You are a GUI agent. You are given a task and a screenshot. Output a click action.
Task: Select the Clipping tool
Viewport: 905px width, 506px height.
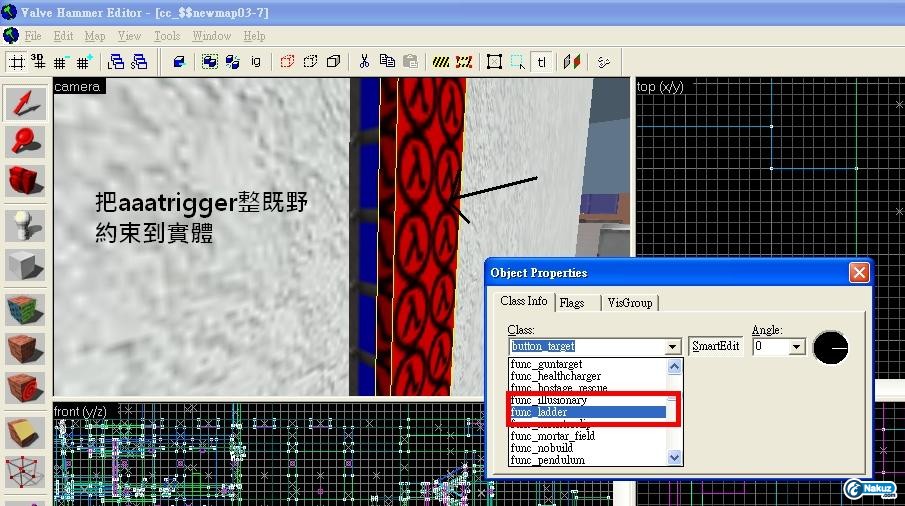coord(25,432)
